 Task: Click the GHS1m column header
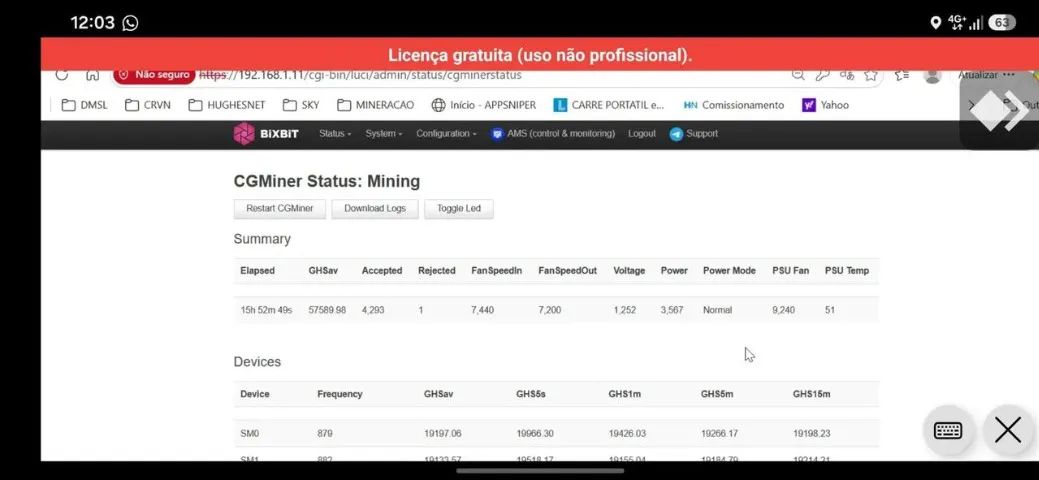pyautogui.click(x=625, y=394)
